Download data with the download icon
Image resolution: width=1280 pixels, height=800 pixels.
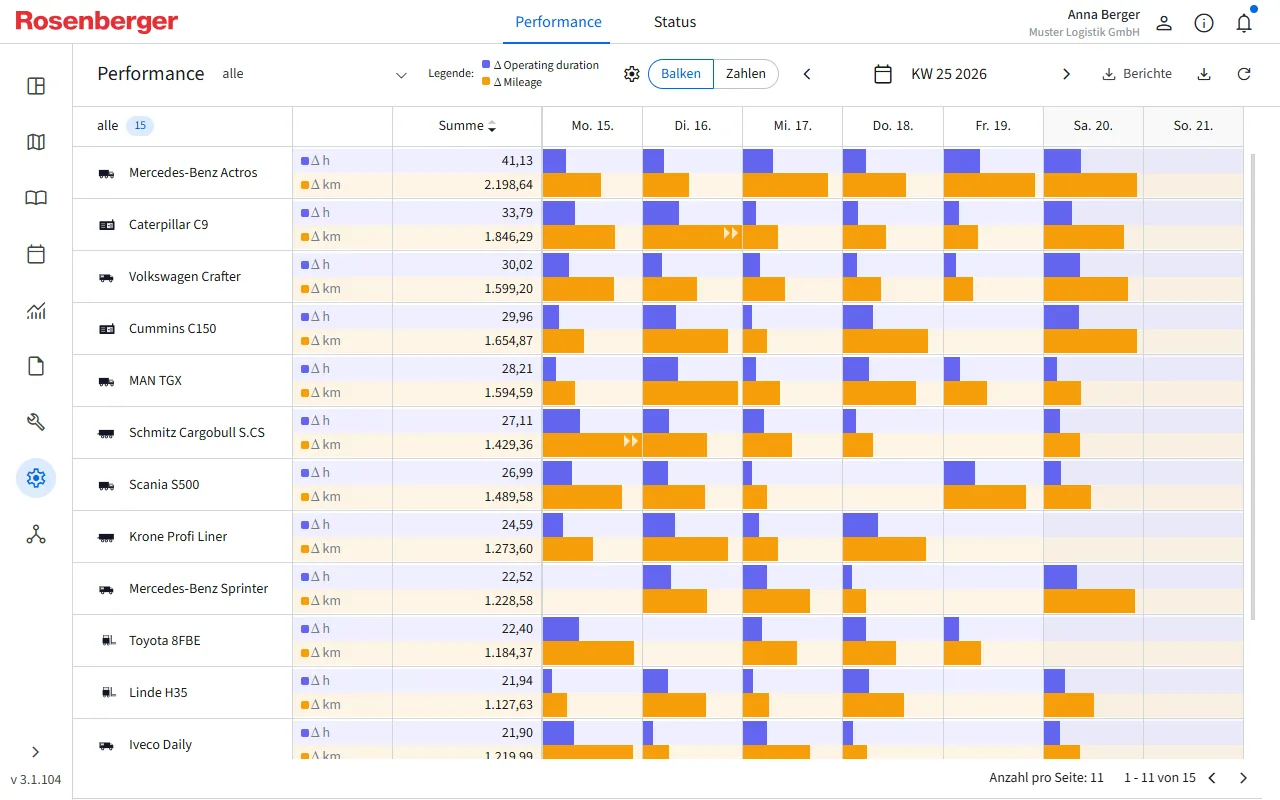tap(1204, 74)
